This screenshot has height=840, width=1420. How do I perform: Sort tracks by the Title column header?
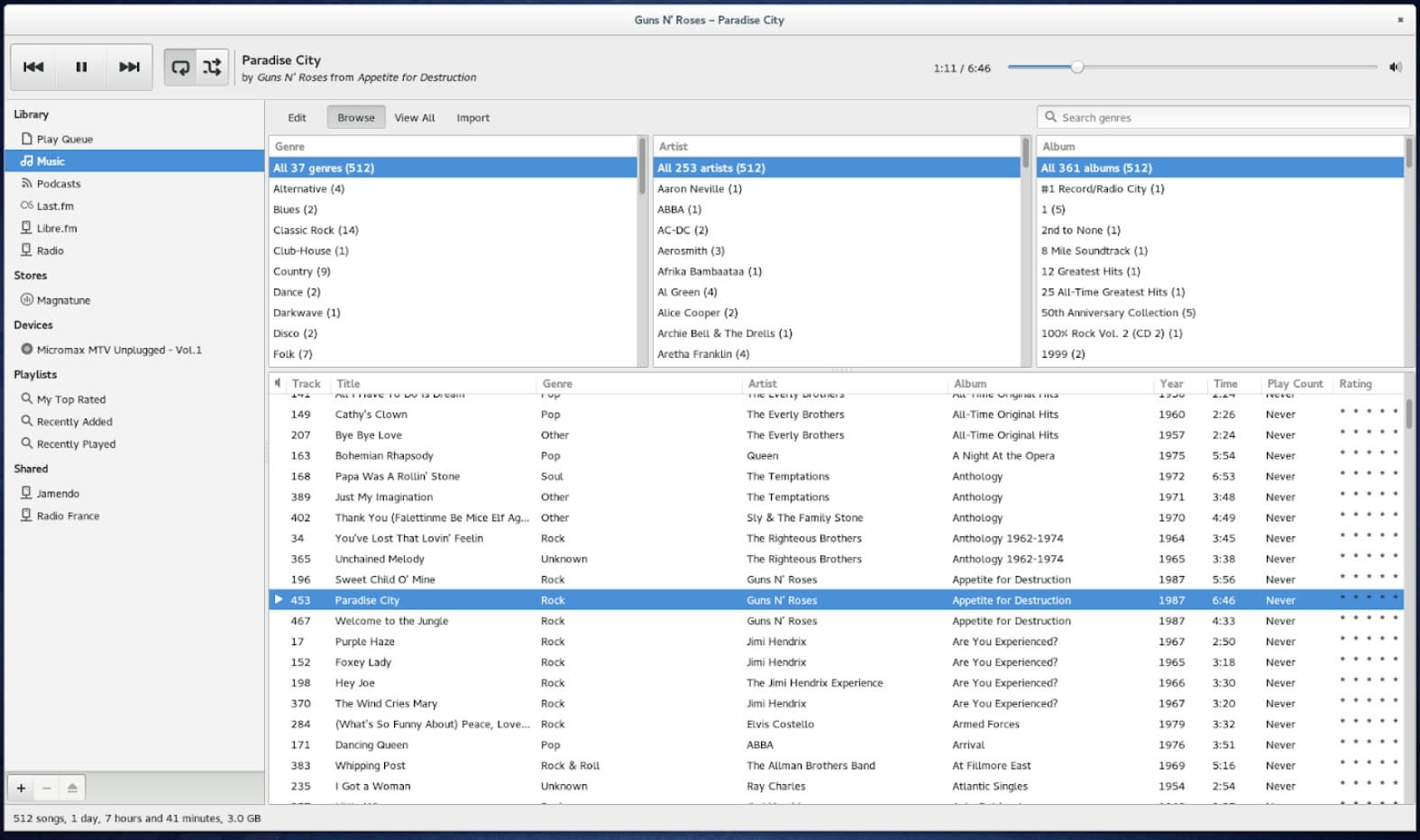(433, 384)
